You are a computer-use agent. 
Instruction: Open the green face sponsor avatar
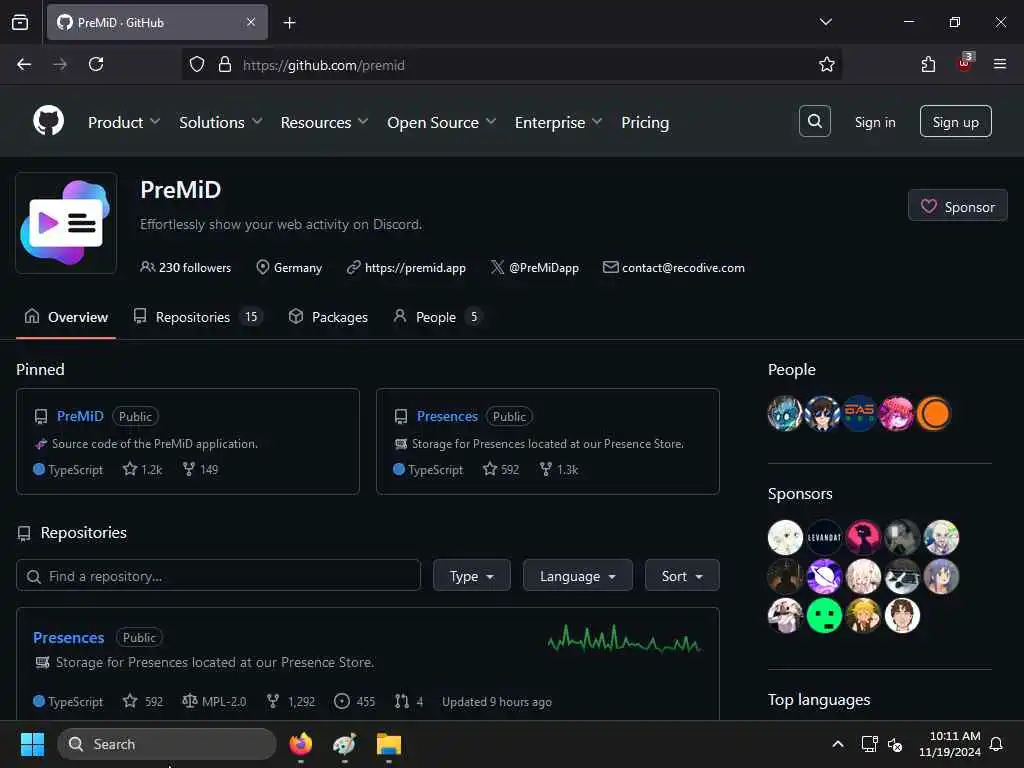tap(824, 616)
